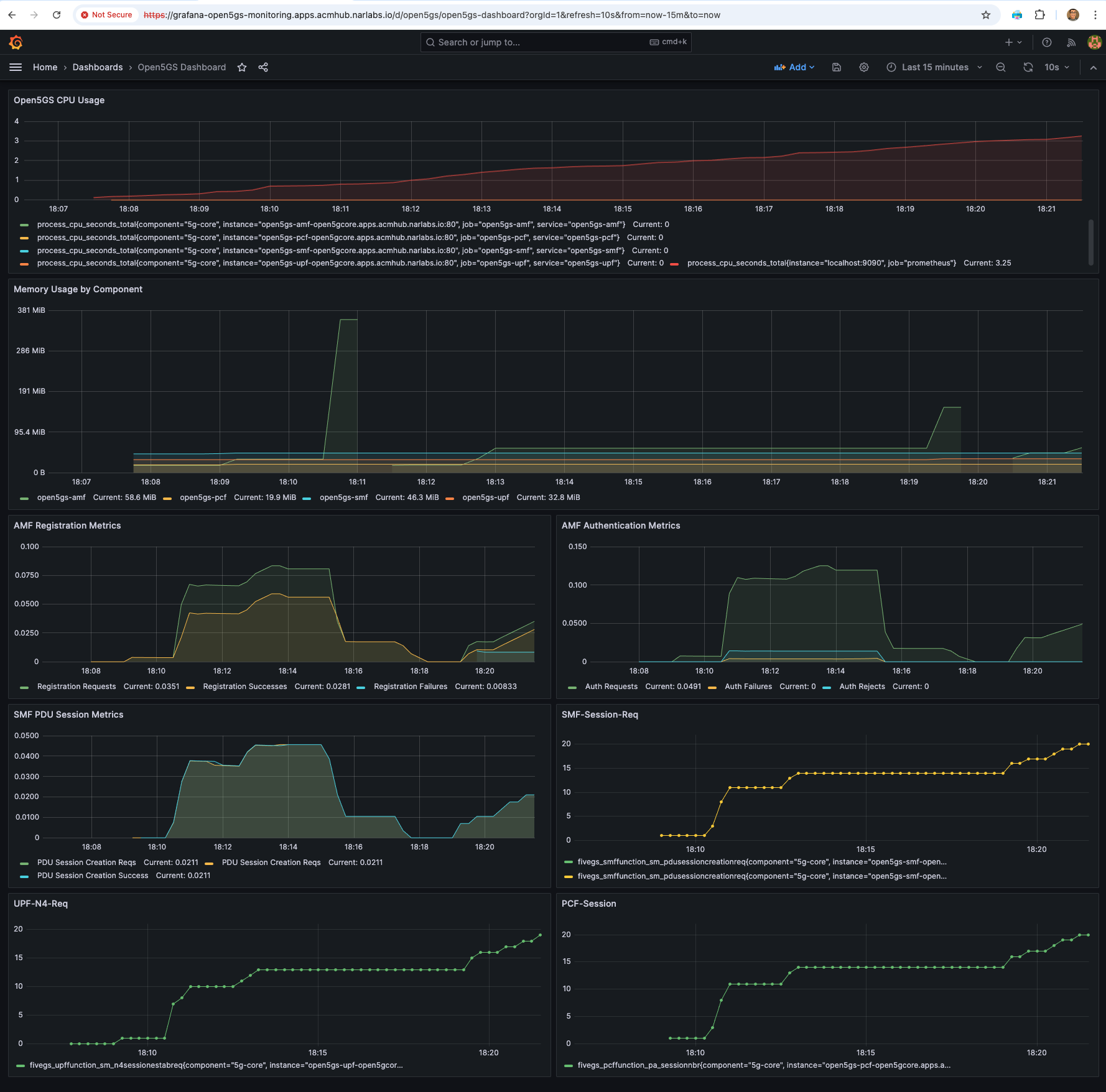Open the sidebar hamburger menu
The height and width of the screenshot is (1092, 1106).
coord(16,67)
